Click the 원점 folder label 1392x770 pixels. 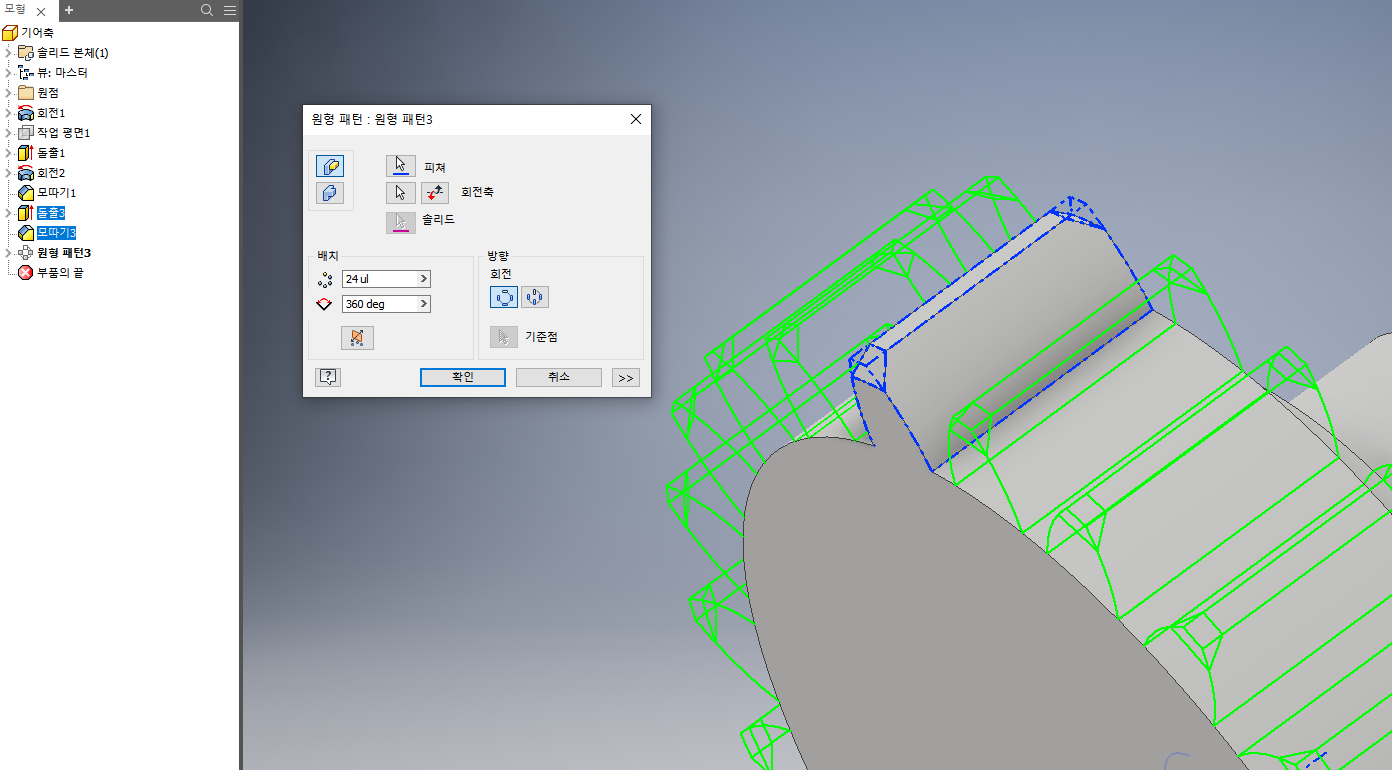coord(48,93)
